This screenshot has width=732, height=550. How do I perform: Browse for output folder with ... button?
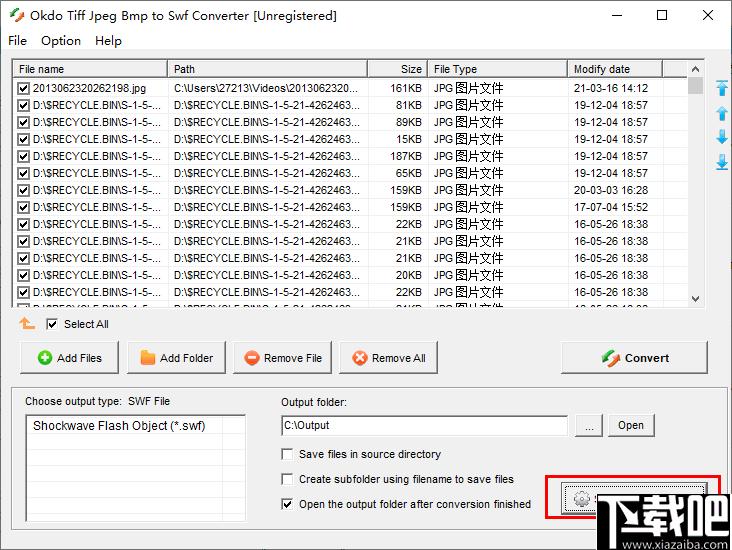click(x=589, y=425)
